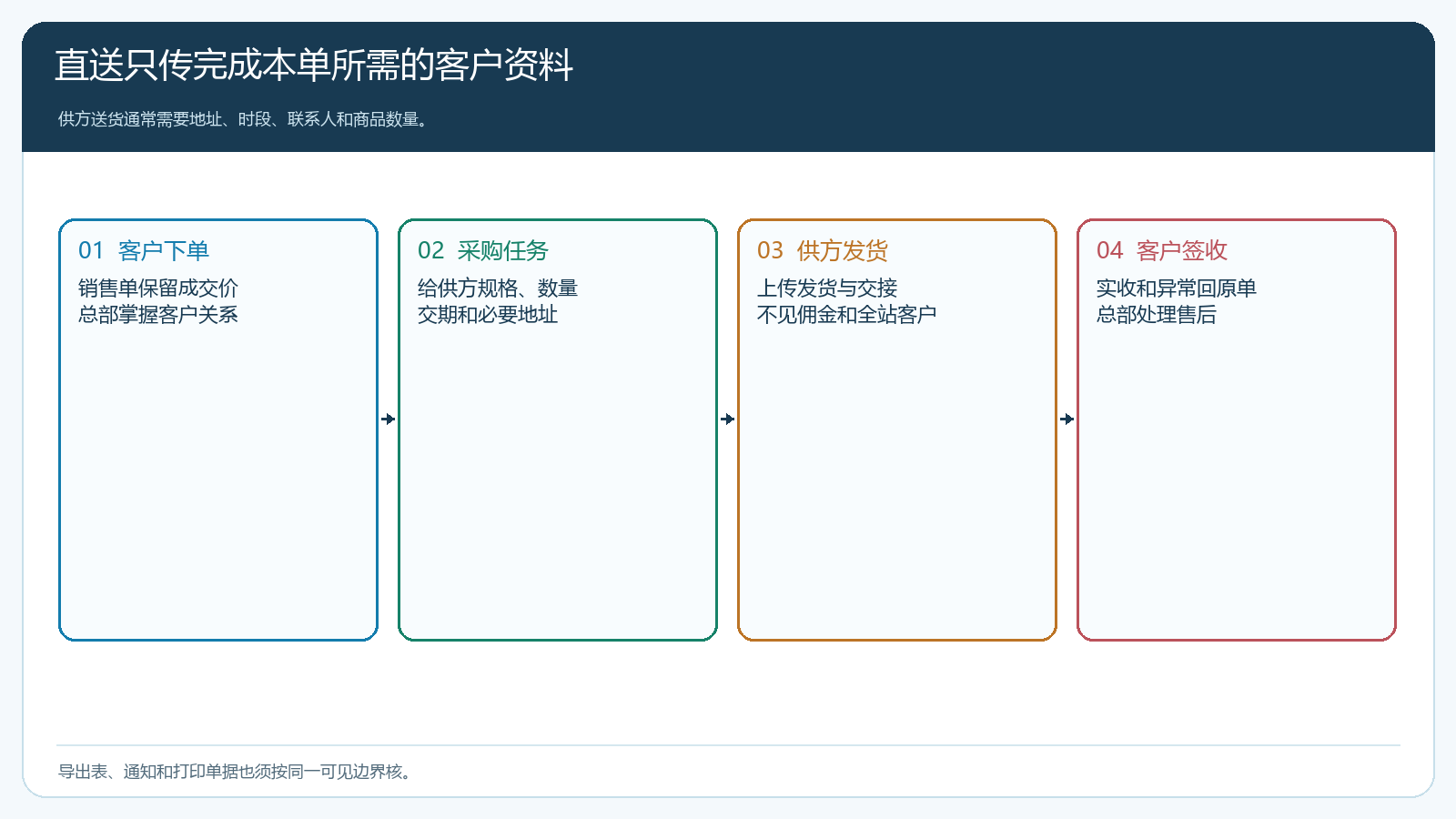Screen dimensions: 1456x819
Task: Click the text 不见佣金和全站客户
Action: point(847,315)
